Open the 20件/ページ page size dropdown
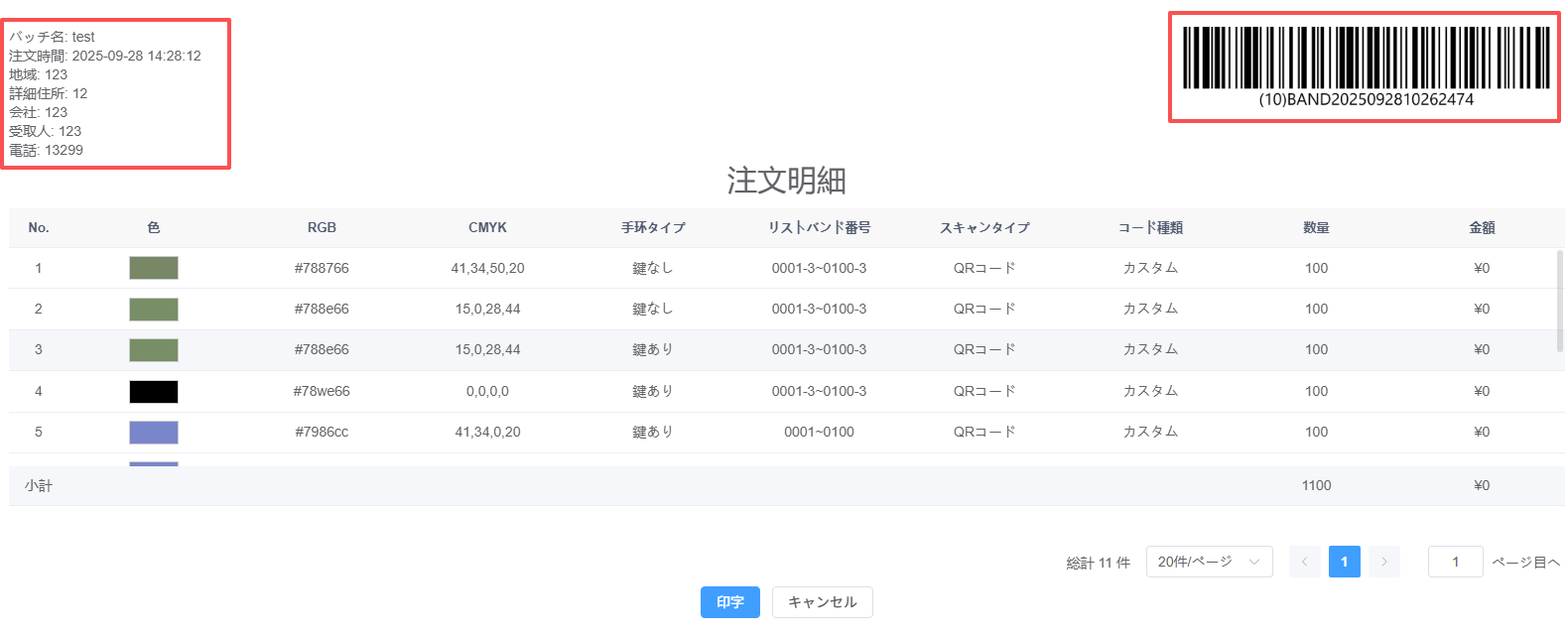 1208,562
